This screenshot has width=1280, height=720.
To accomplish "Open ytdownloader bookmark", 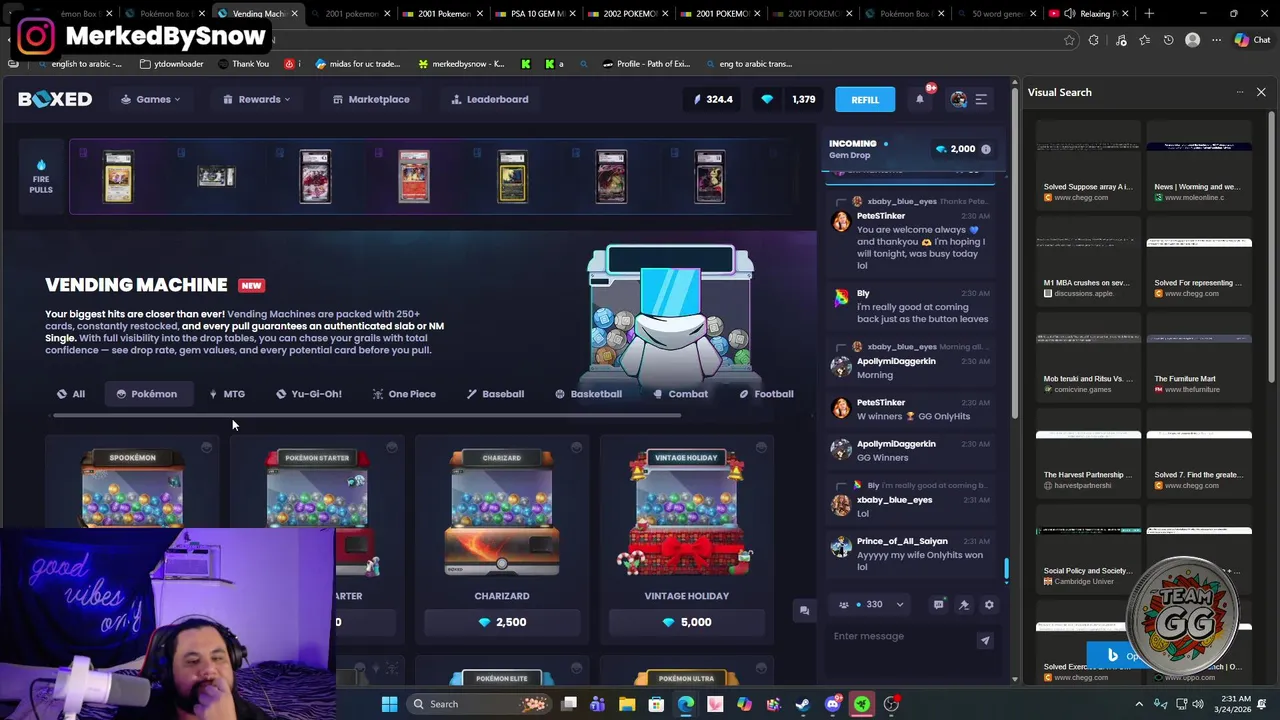I will (171, 63).
